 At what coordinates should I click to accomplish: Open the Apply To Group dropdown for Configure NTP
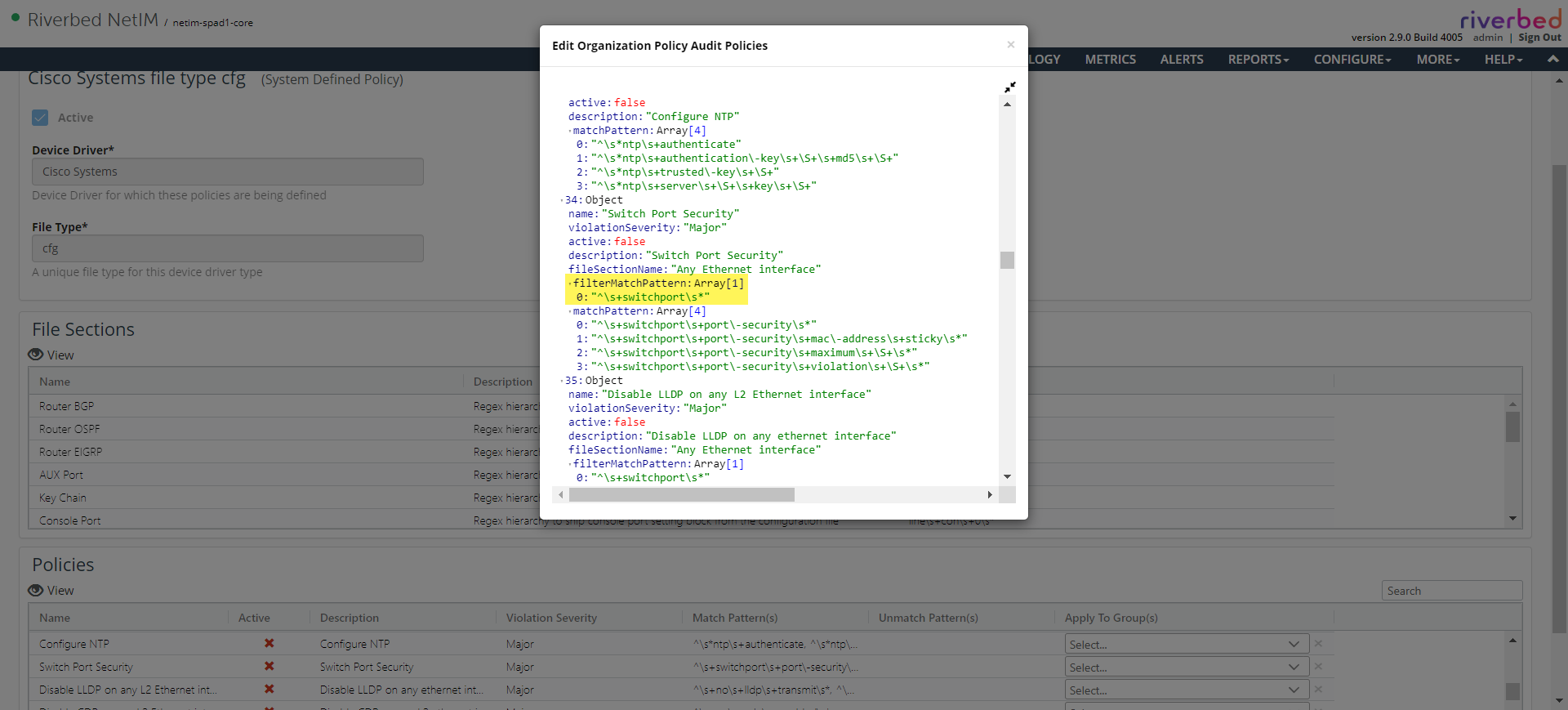point(1186,644)
